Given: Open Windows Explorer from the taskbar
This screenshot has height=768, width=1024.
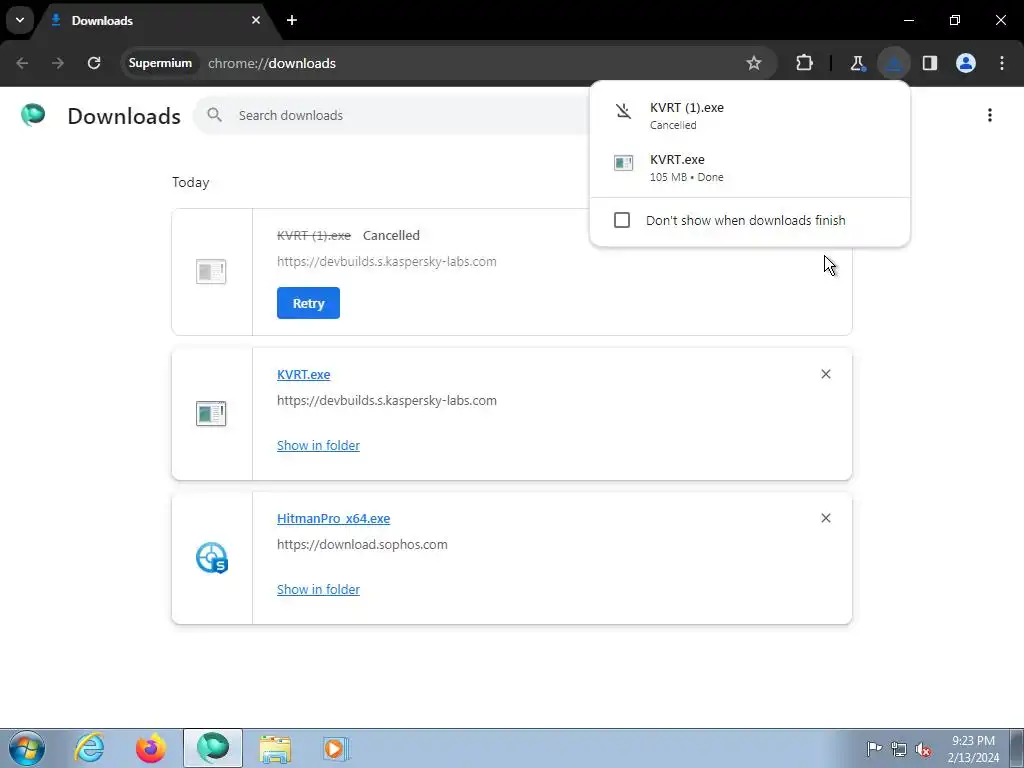Looking at the screenshot, I should [276, 748].
